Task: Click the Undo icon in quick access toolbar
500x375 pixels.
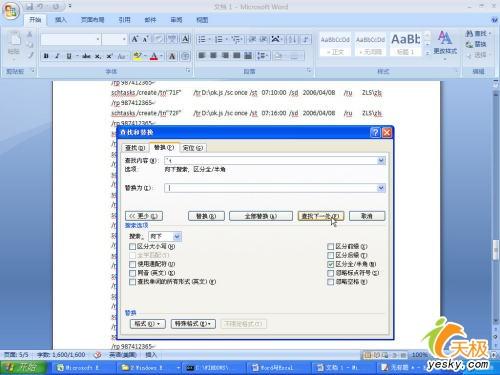Action: [x=41, y=7]
